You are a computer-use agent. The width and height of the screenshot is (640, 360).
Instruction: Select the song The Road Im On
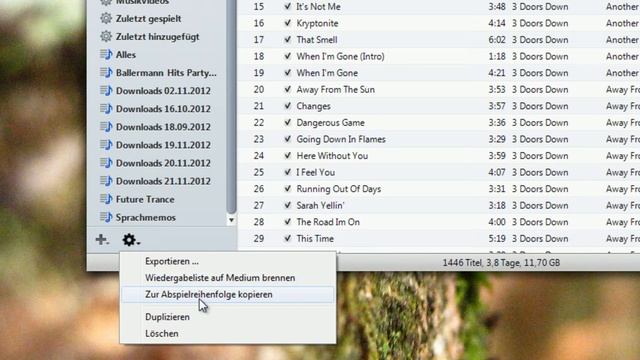(328, 222)
